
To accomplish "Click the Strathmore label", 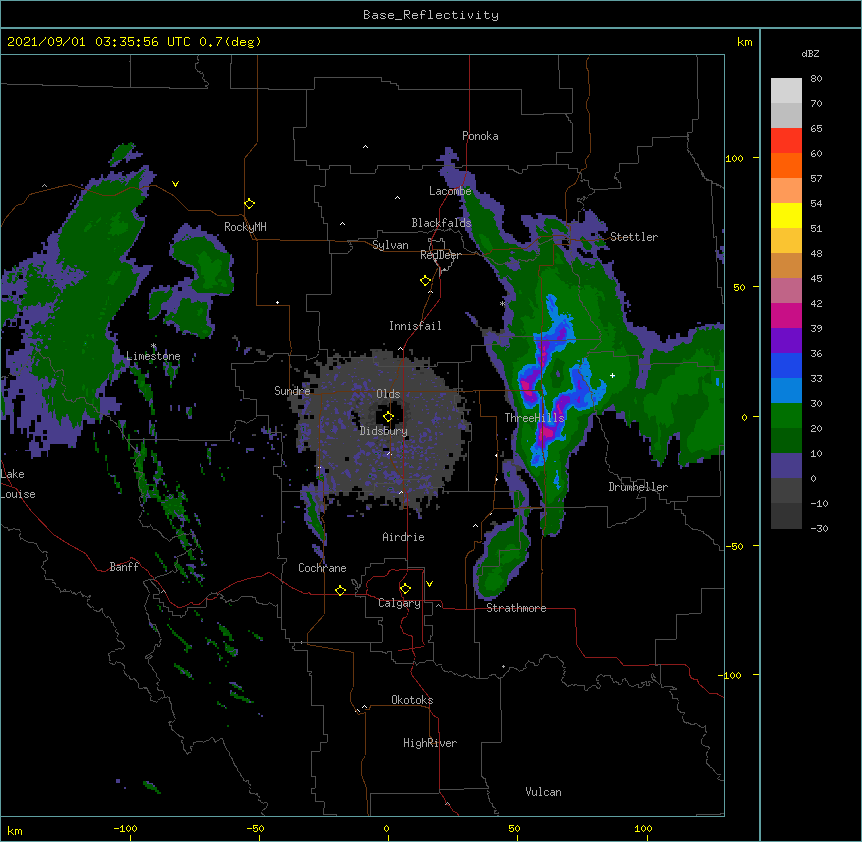I will (516, 608).
